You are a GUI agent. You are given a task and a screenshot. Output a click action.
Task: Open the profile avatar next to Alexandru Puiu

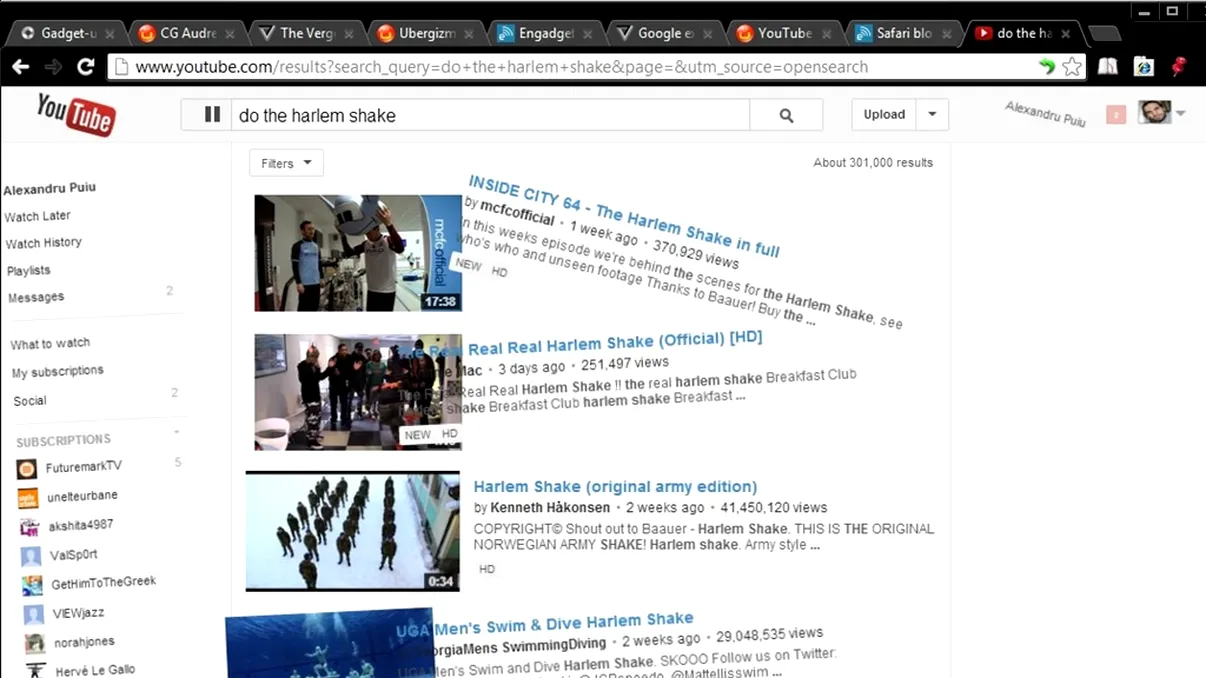[1154, 111]
